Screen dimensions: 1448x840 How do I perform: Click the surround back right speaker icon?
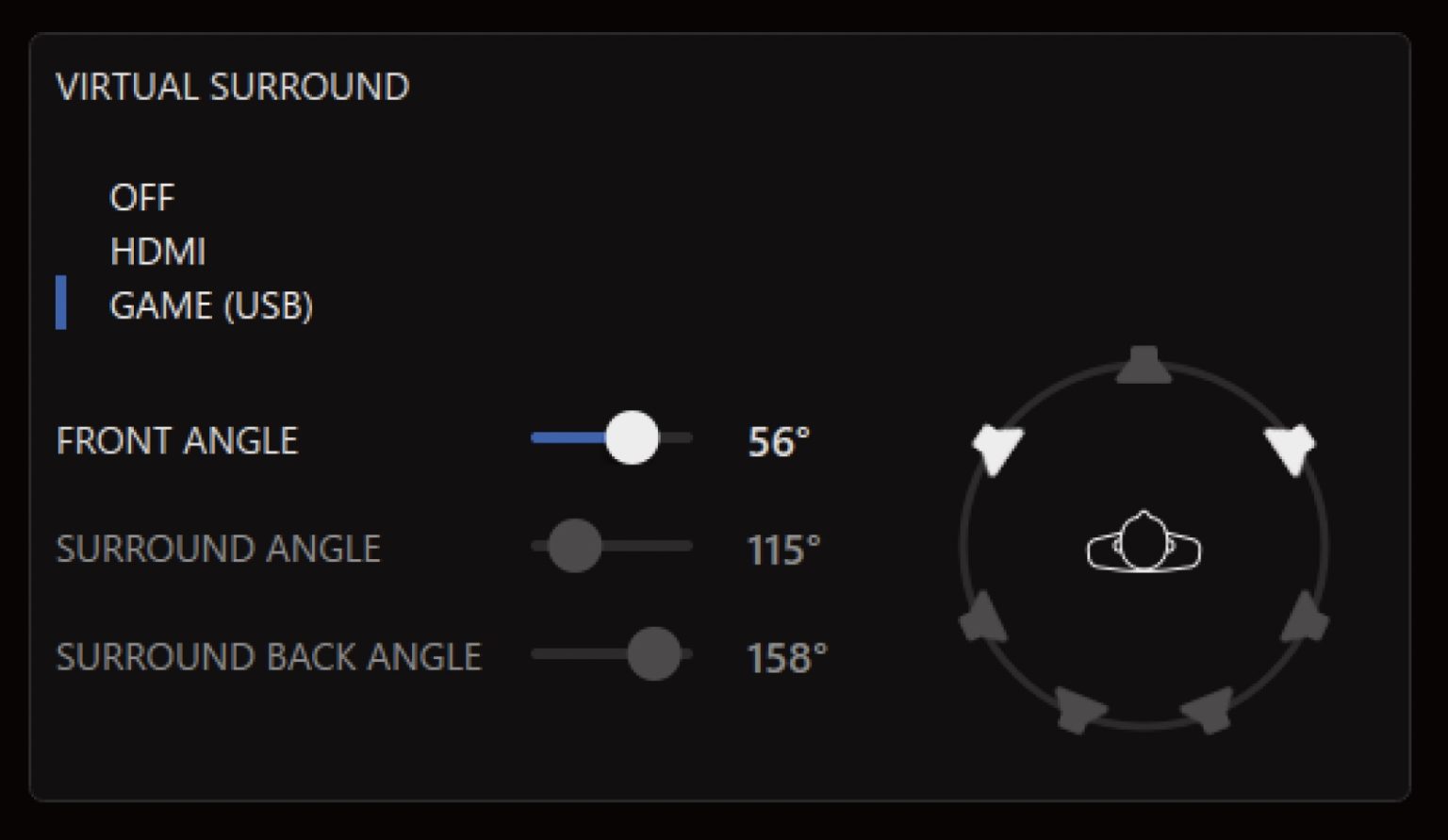1210,708
